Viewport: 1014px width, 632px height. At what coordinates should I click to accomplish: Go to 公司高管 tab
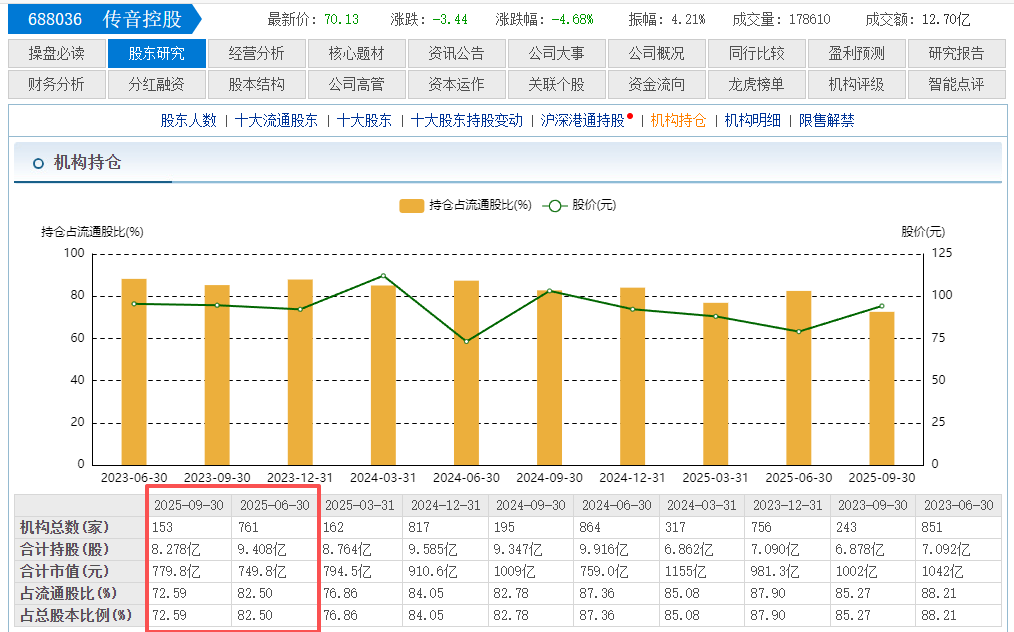356,85
